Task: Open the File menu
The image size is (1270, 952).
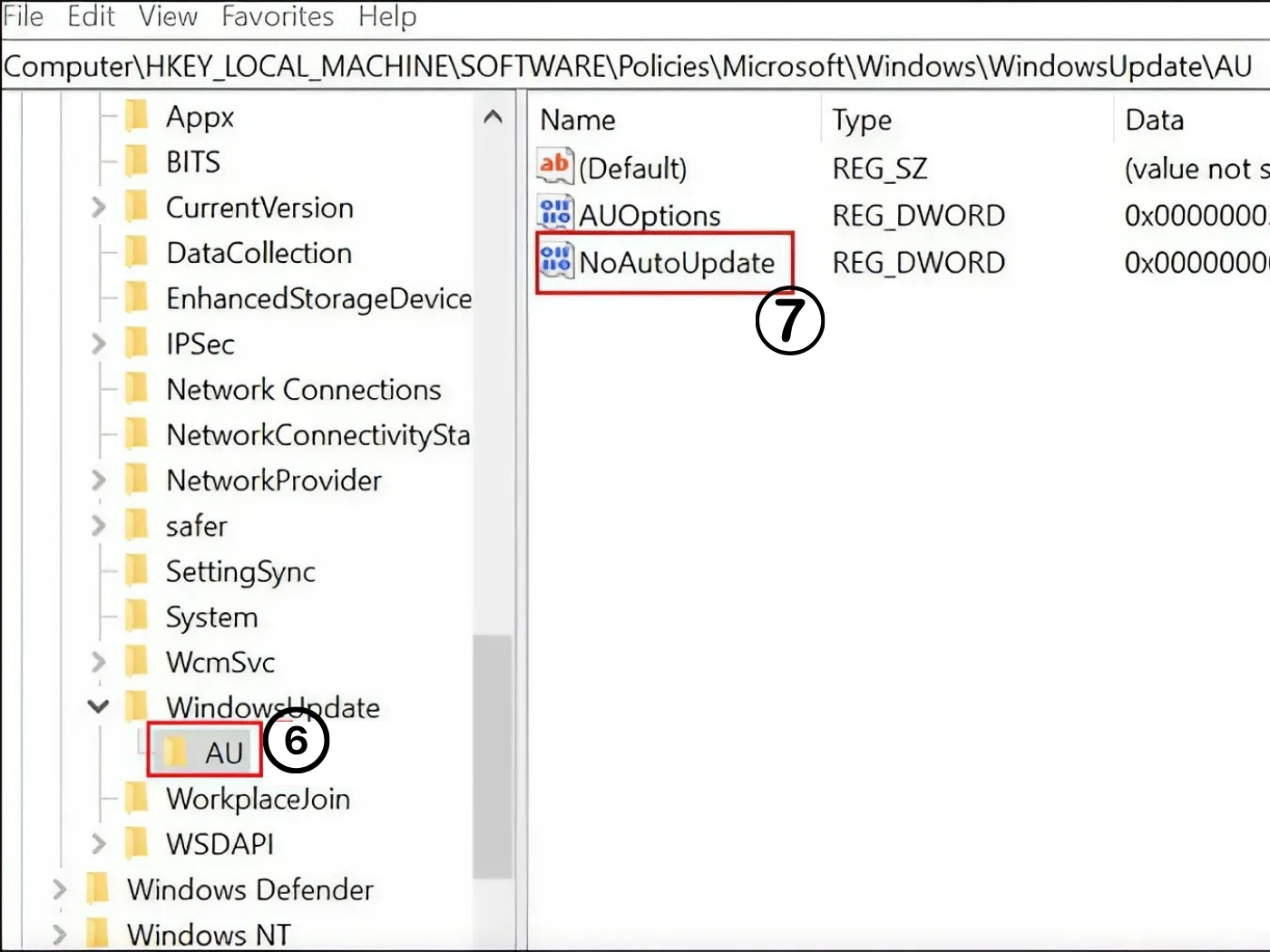Action: tap(23, 16)
